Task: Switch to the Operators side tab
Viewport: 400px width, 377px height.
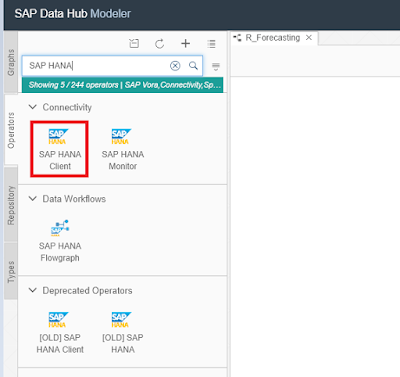Action: 11,130
